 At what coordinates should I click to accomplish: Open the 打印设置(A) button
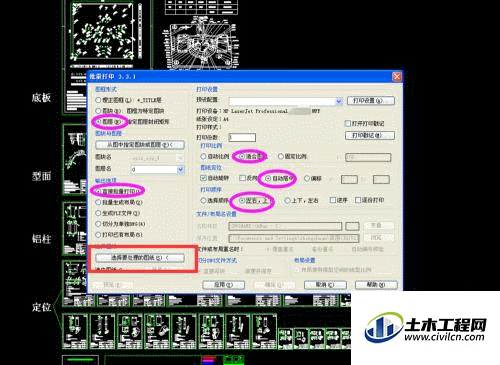(371, 100)
